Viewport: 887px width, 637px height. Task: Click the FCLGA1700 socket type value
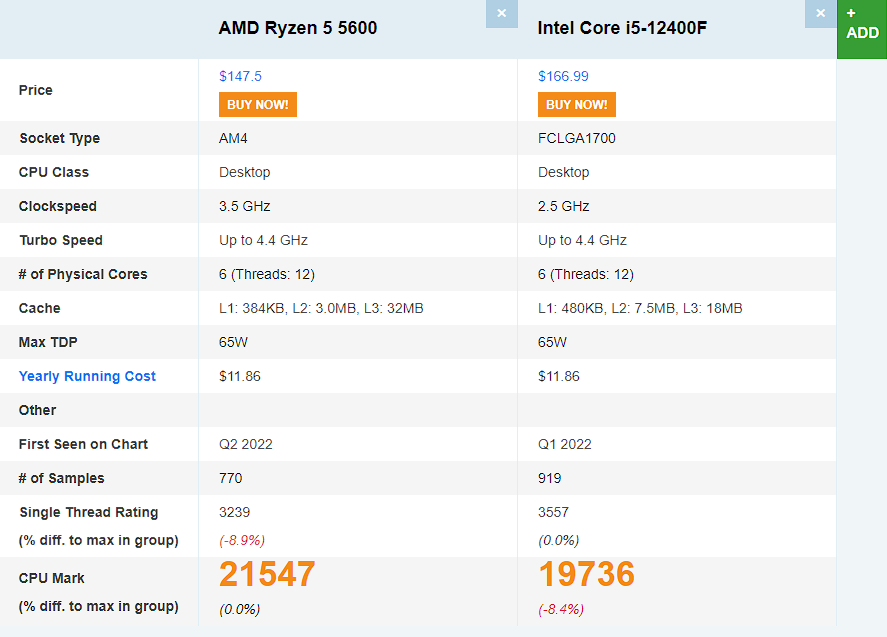point(577,138)
